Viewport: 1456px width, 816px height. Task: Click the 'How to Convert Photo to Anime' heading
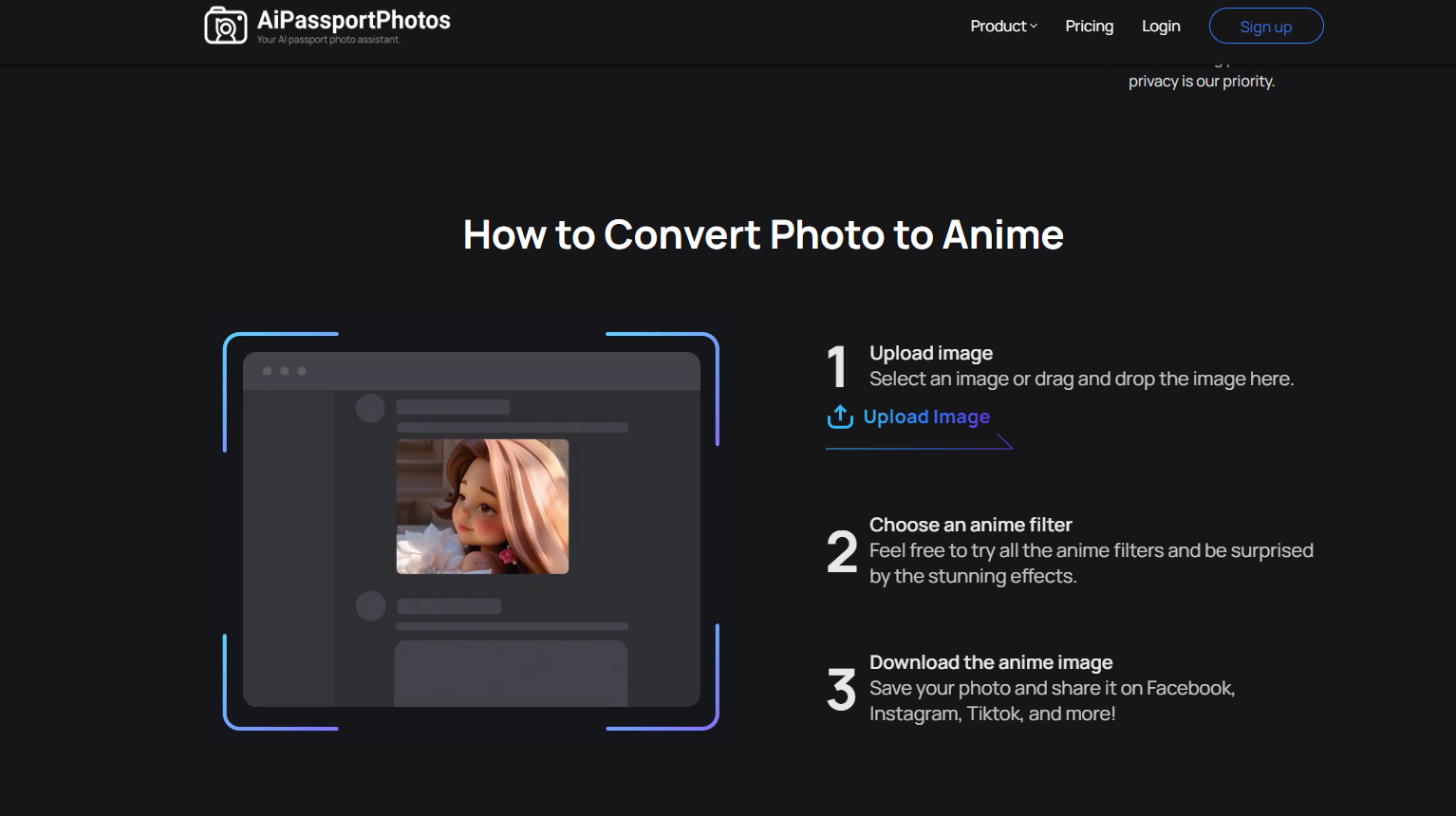click(x=763, y=234)
